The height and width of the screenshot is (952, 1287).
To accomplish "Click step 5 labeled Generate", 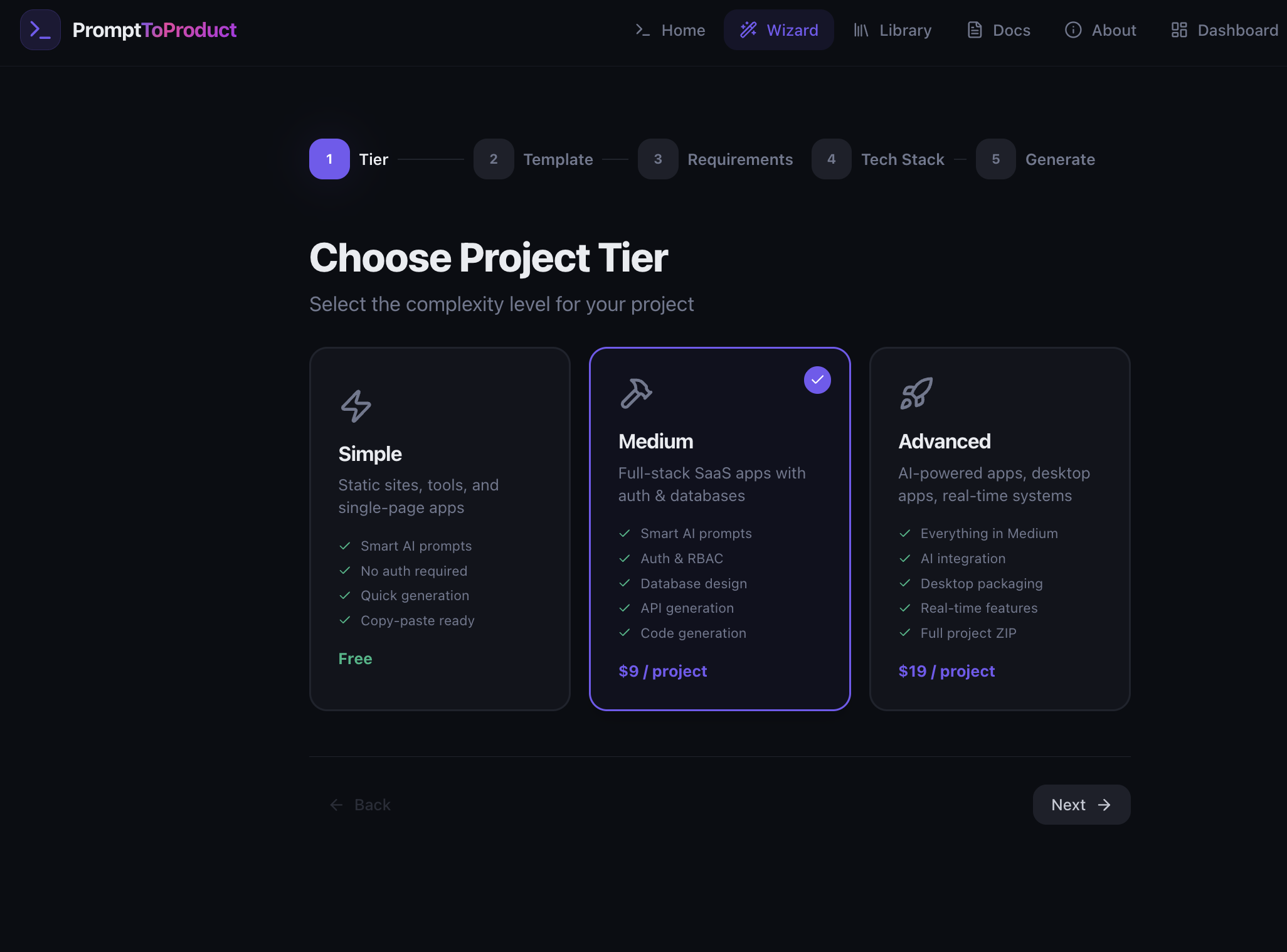I will (996, 159).
